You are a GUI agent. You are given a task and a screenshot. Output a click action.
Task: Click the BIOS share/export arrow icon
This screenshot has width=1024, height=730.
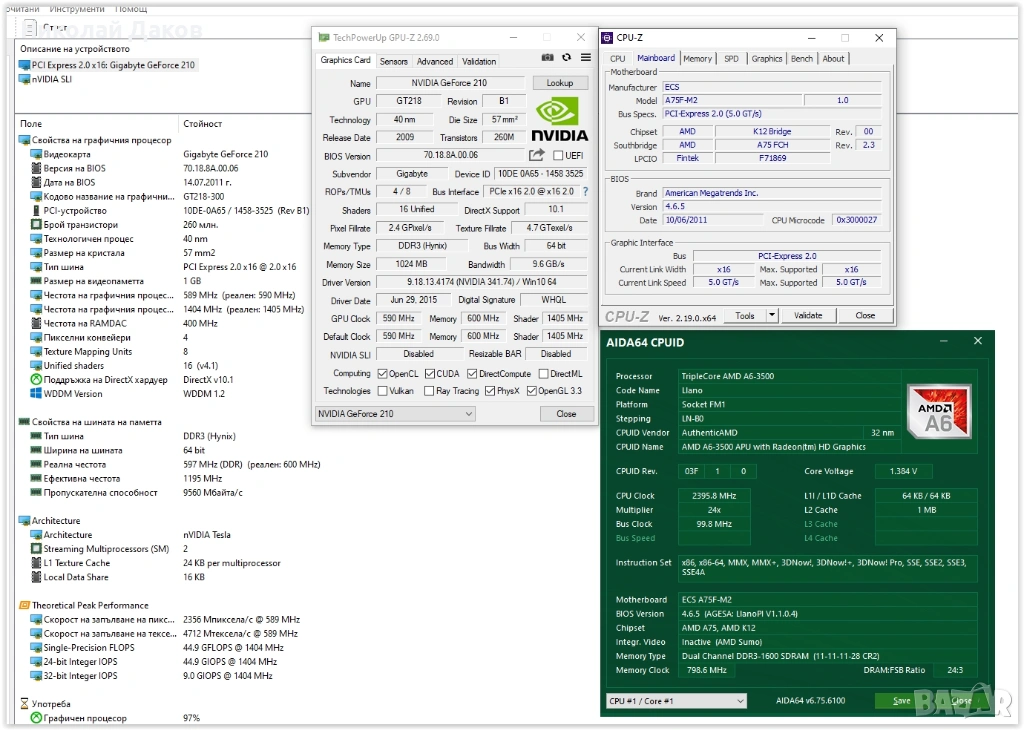537,155
